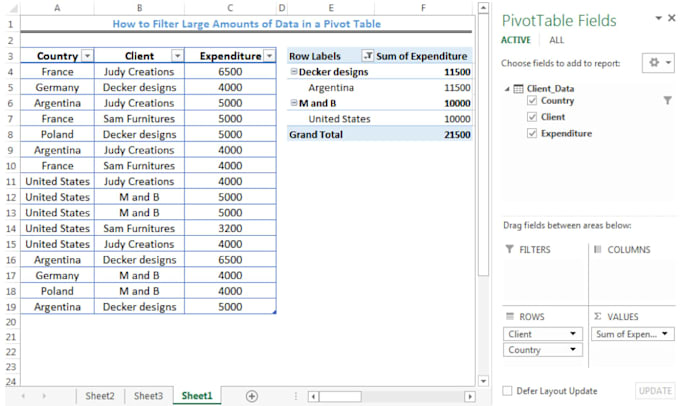Open the Sum of Expenditure dropdown in VALUES
Viewport: 680px width, 406px height.
click(666, 334)
